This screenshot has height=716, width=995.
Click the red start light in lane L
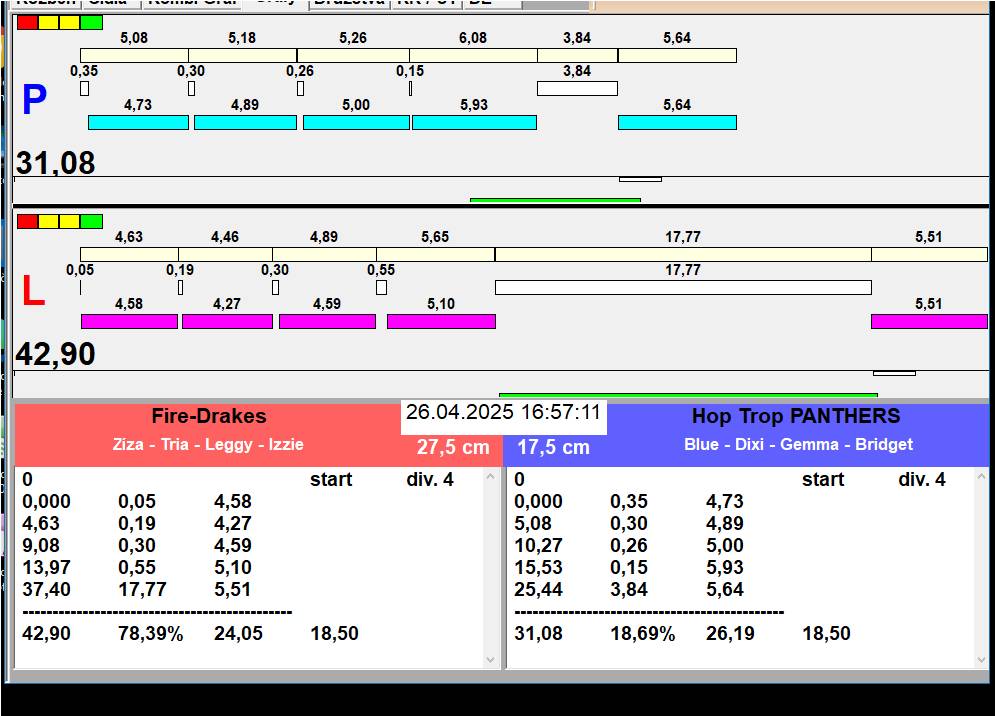coord(27,221)
